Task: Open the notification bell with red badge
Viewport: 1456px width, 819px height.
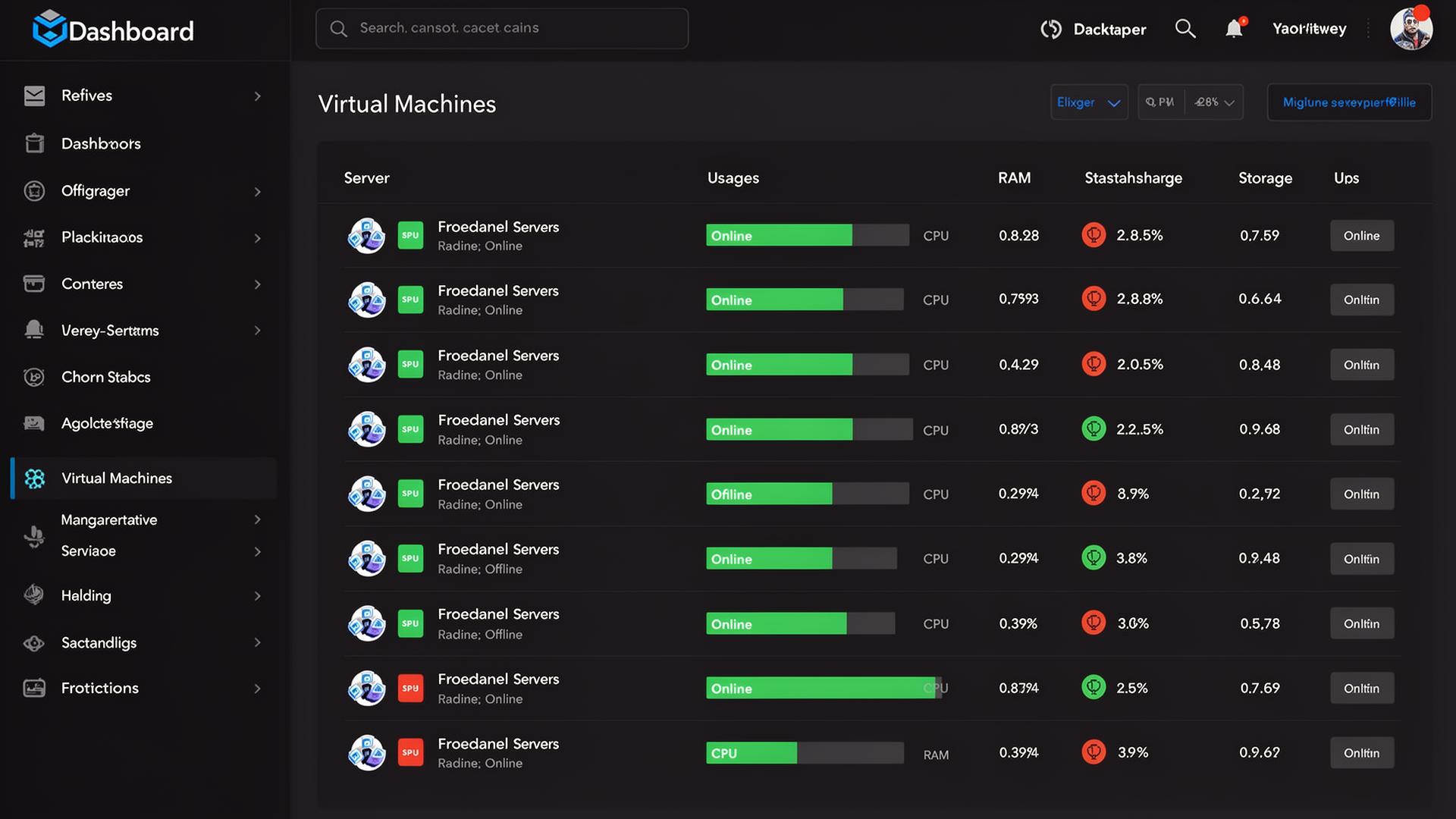Action: 1235,28
